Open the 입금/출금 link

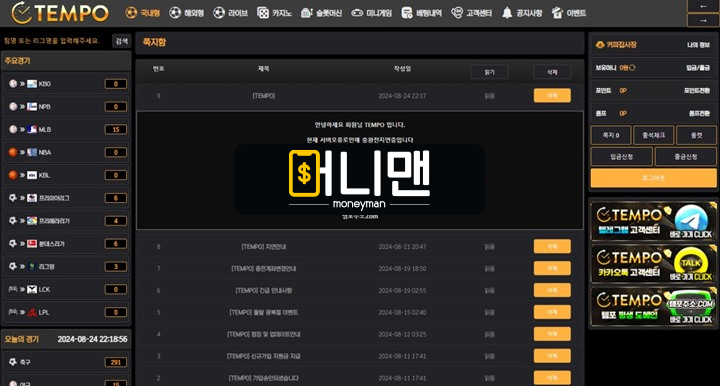click(698, 67)
